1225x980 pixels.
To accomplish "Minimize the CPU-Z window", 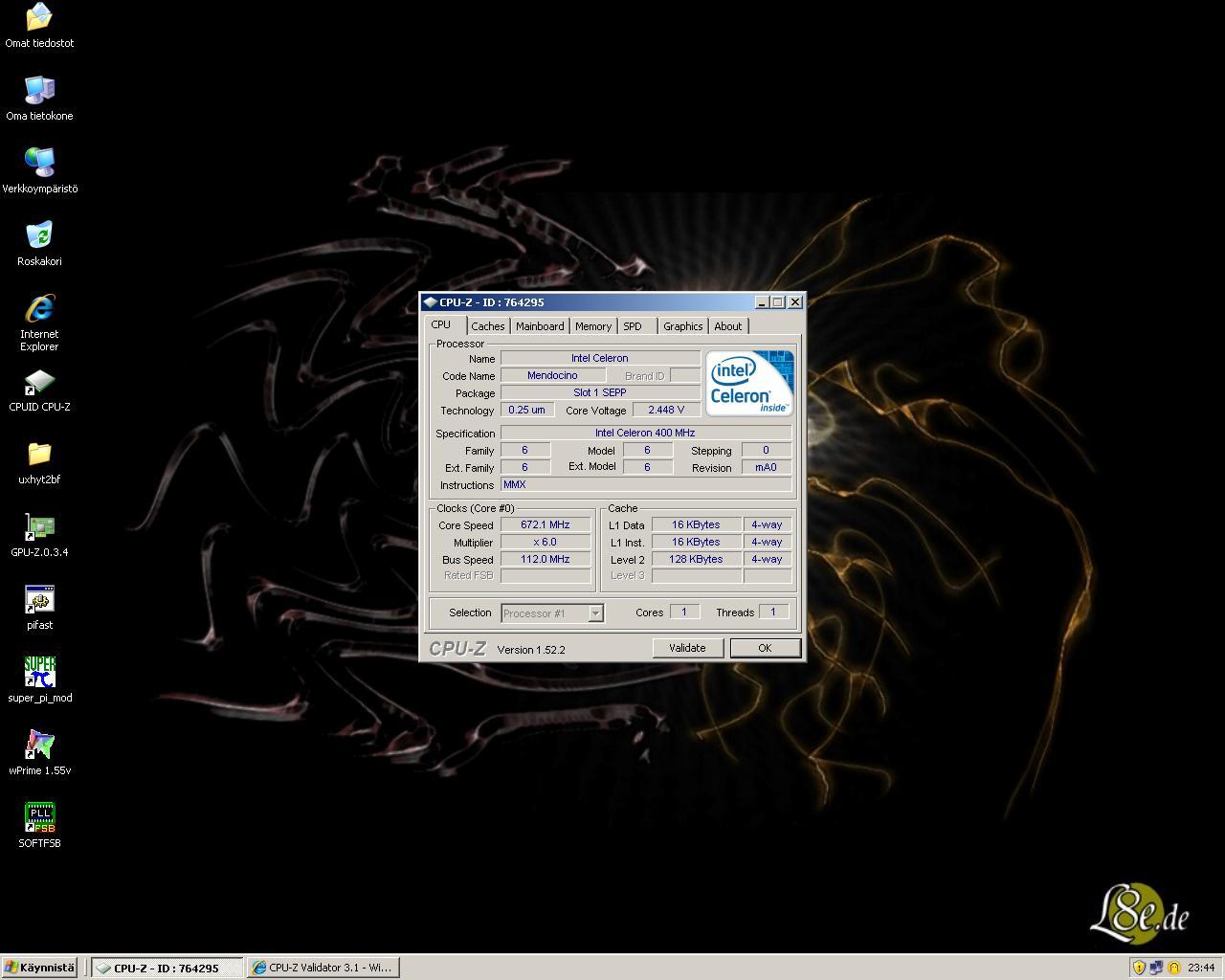I will (x=762, y=302).
